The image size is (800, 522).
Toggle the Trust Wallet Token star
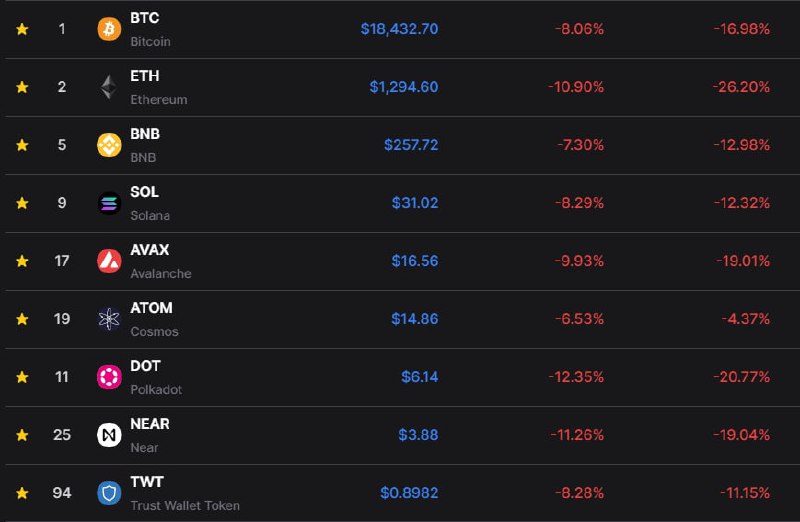pyautogui.click(x=22, y=493)
